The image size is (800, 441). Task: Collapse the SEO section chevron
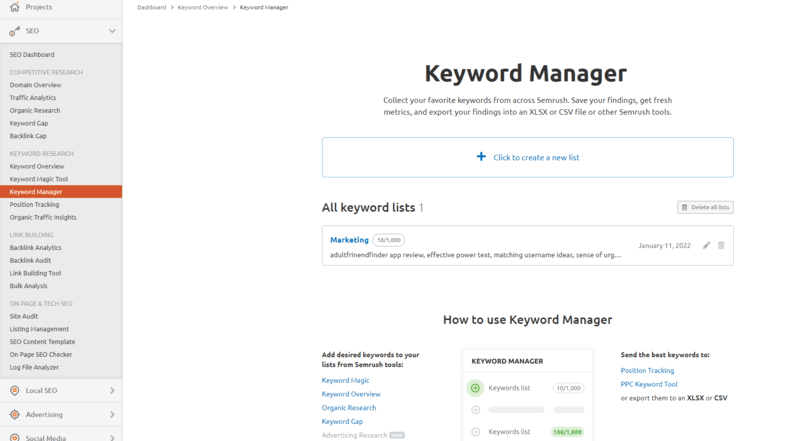[x=112, y=31]
